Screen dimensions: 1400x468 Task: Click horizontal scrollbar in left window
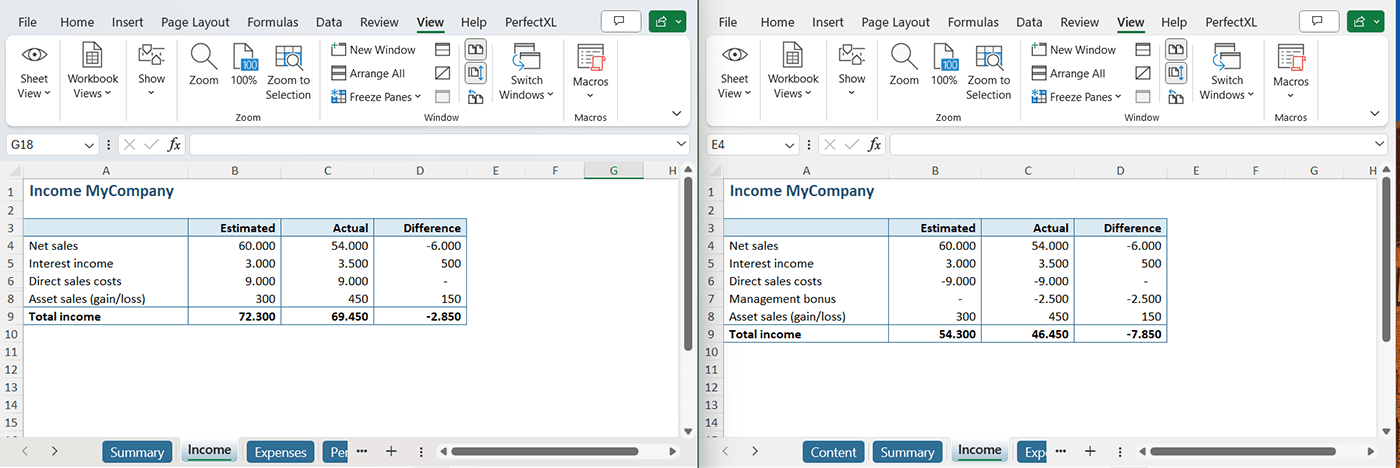pos(547,452)
